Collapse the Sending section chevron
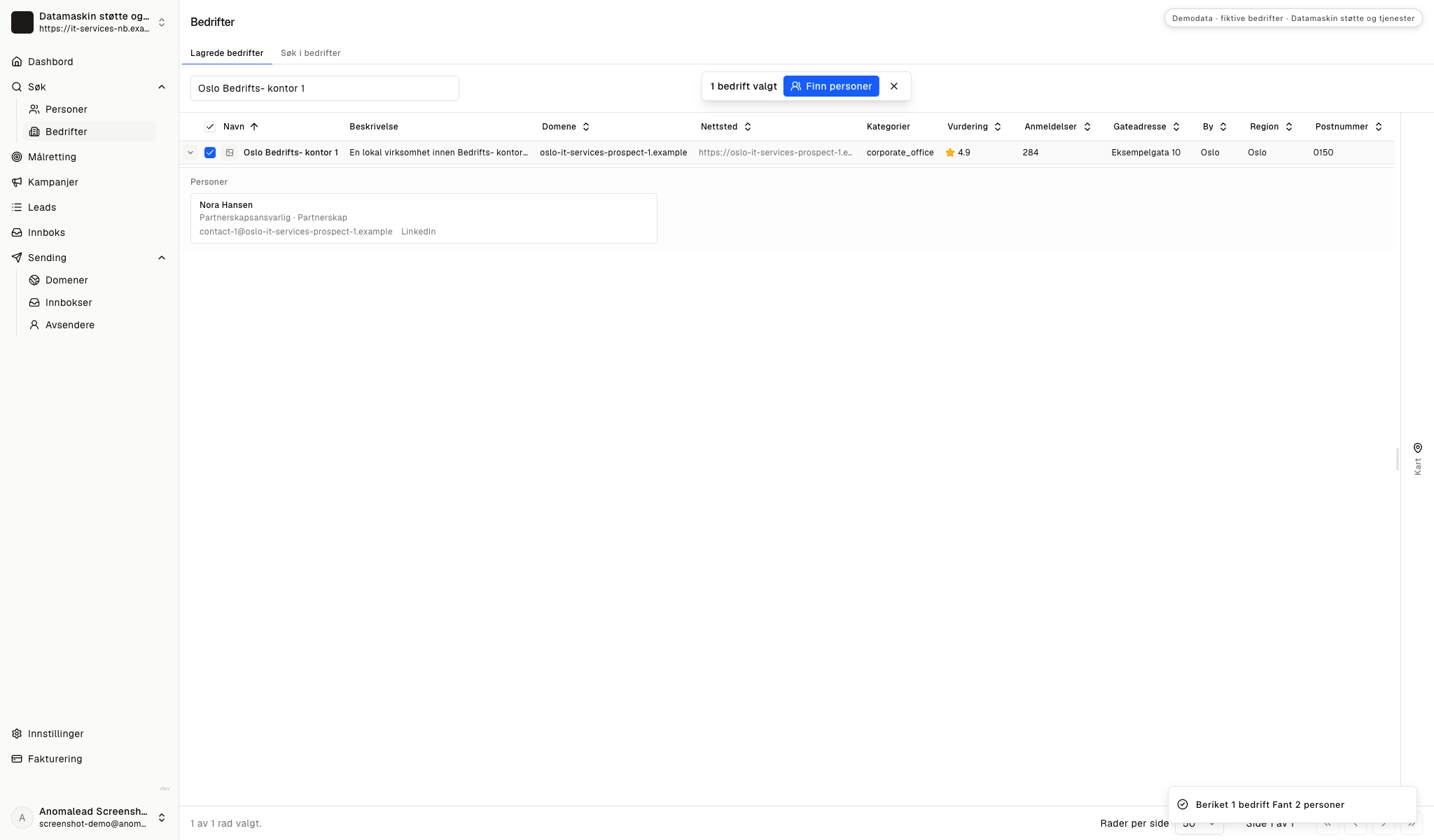1434x840 pixels. click(162, 258)
